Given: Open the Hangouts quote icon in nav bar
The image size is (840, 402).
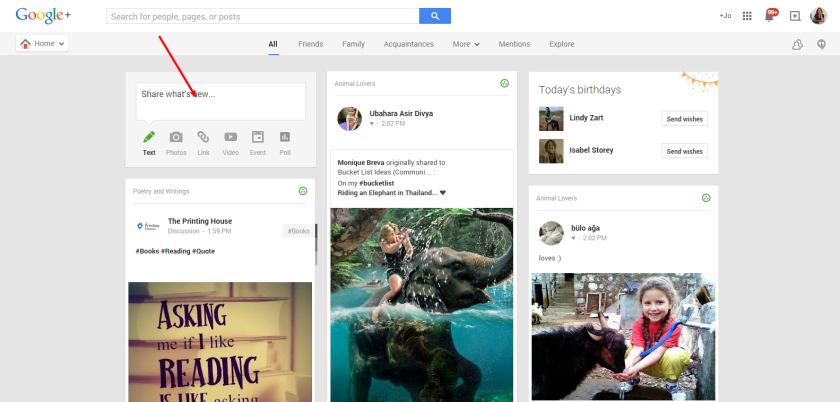Looking at the screenshot, I should (x=821, y=44).
